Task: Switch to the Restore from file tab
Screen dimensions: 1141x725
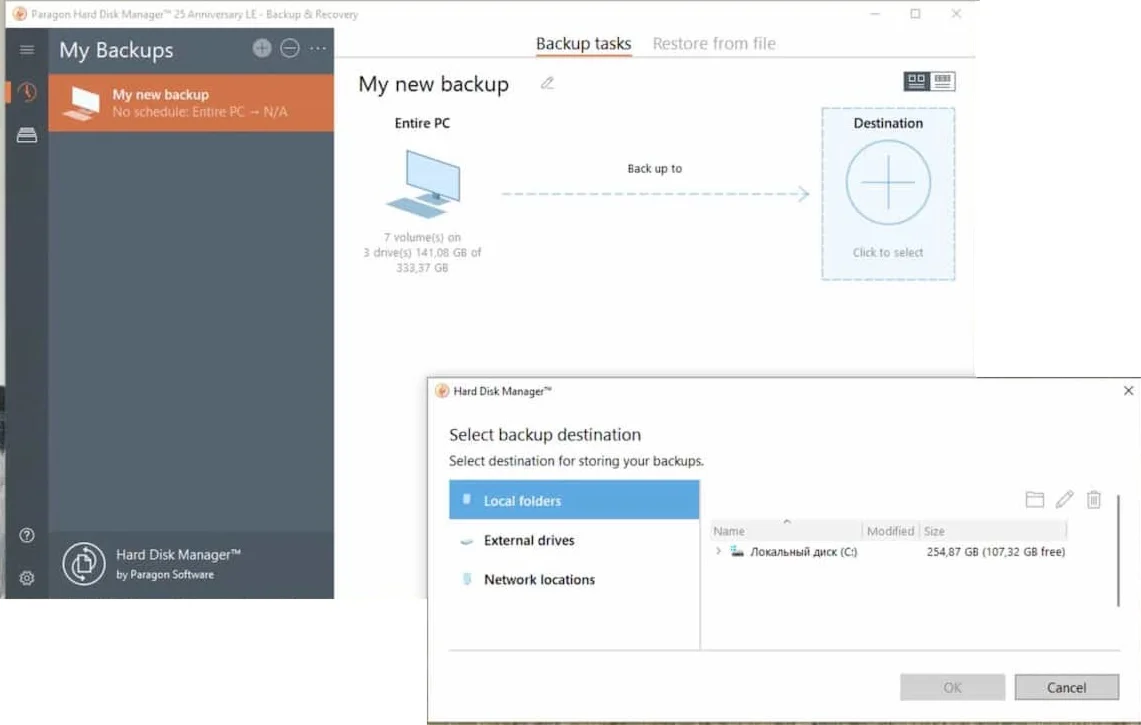Action: [714, 44]
